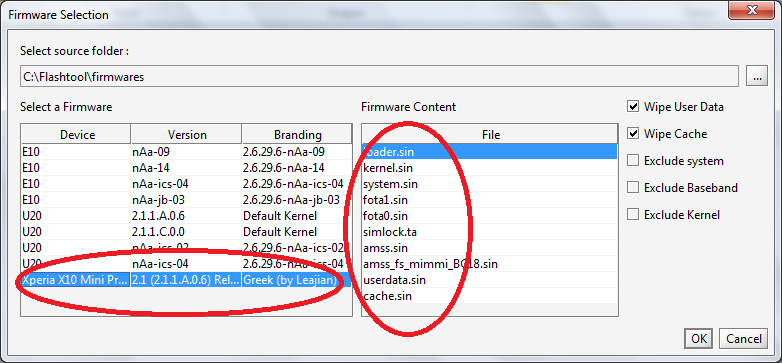Select the Xperia X10 Mini Pro firmware row
This screenshot has height=363, width=782.
point(186,280)
